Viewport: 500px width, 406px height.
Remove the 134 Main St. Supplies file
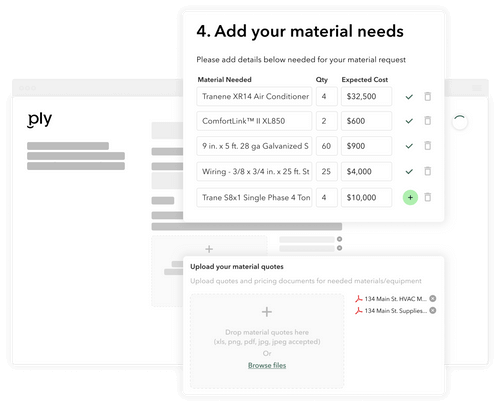point(433,310)
